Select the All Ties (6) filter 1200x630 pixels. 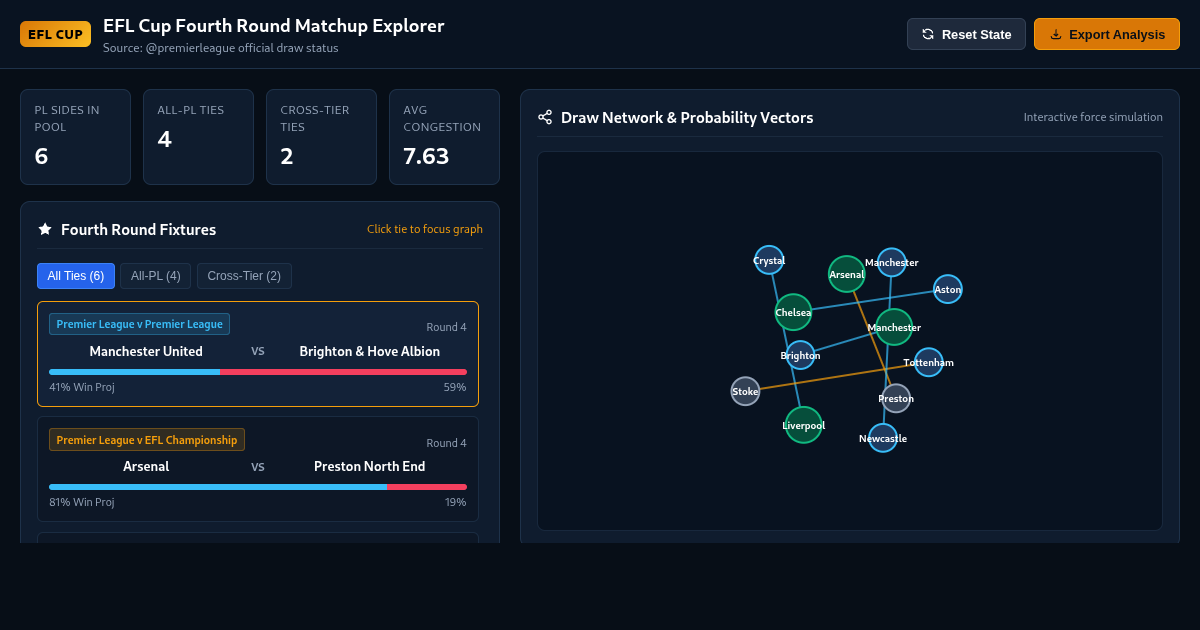point(76,276)
